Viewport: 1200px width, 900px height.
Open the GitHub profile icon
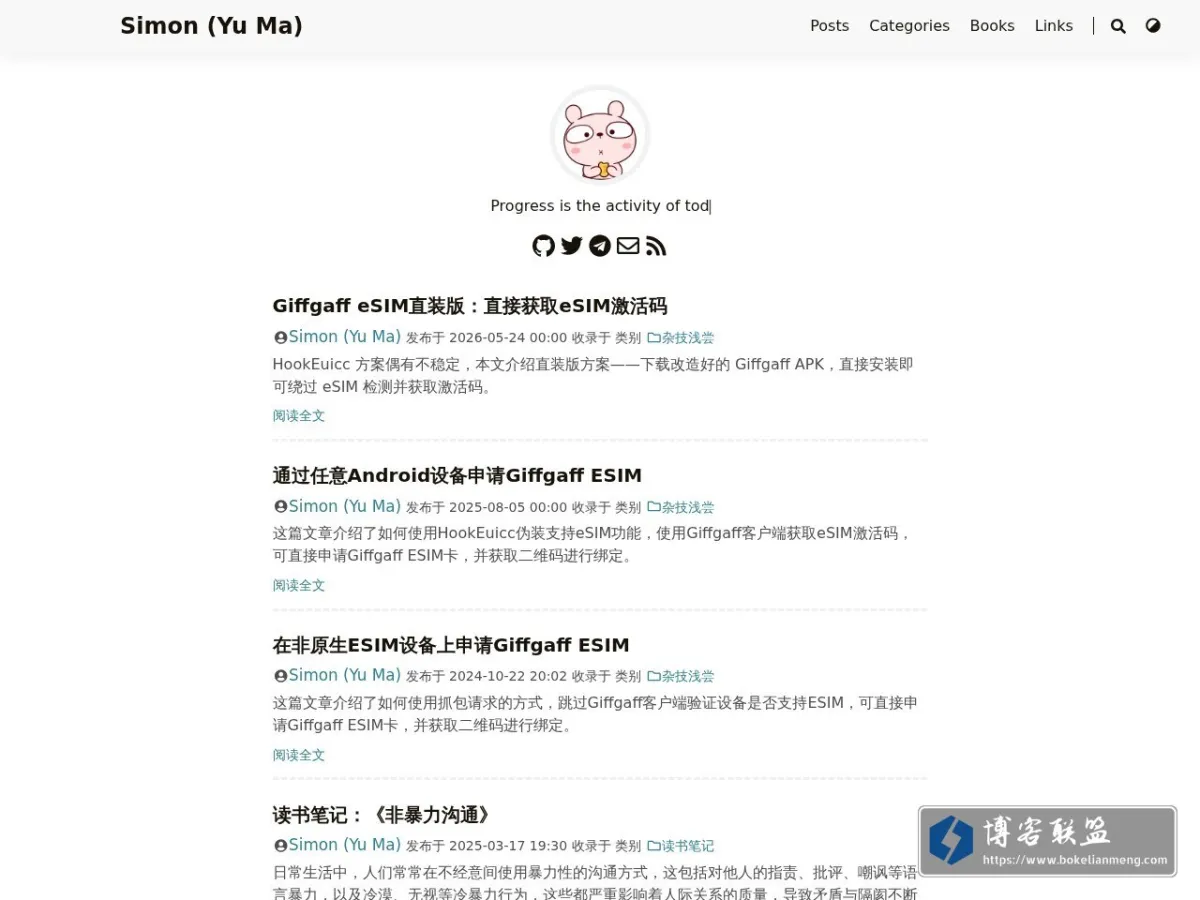click(544, 246)
